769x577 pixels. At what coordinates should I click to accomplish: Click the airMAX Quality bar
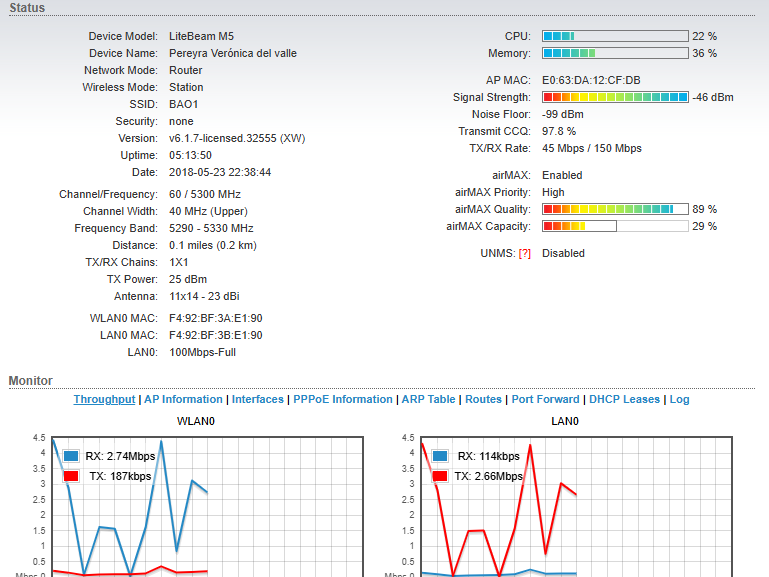pos(615,209)
